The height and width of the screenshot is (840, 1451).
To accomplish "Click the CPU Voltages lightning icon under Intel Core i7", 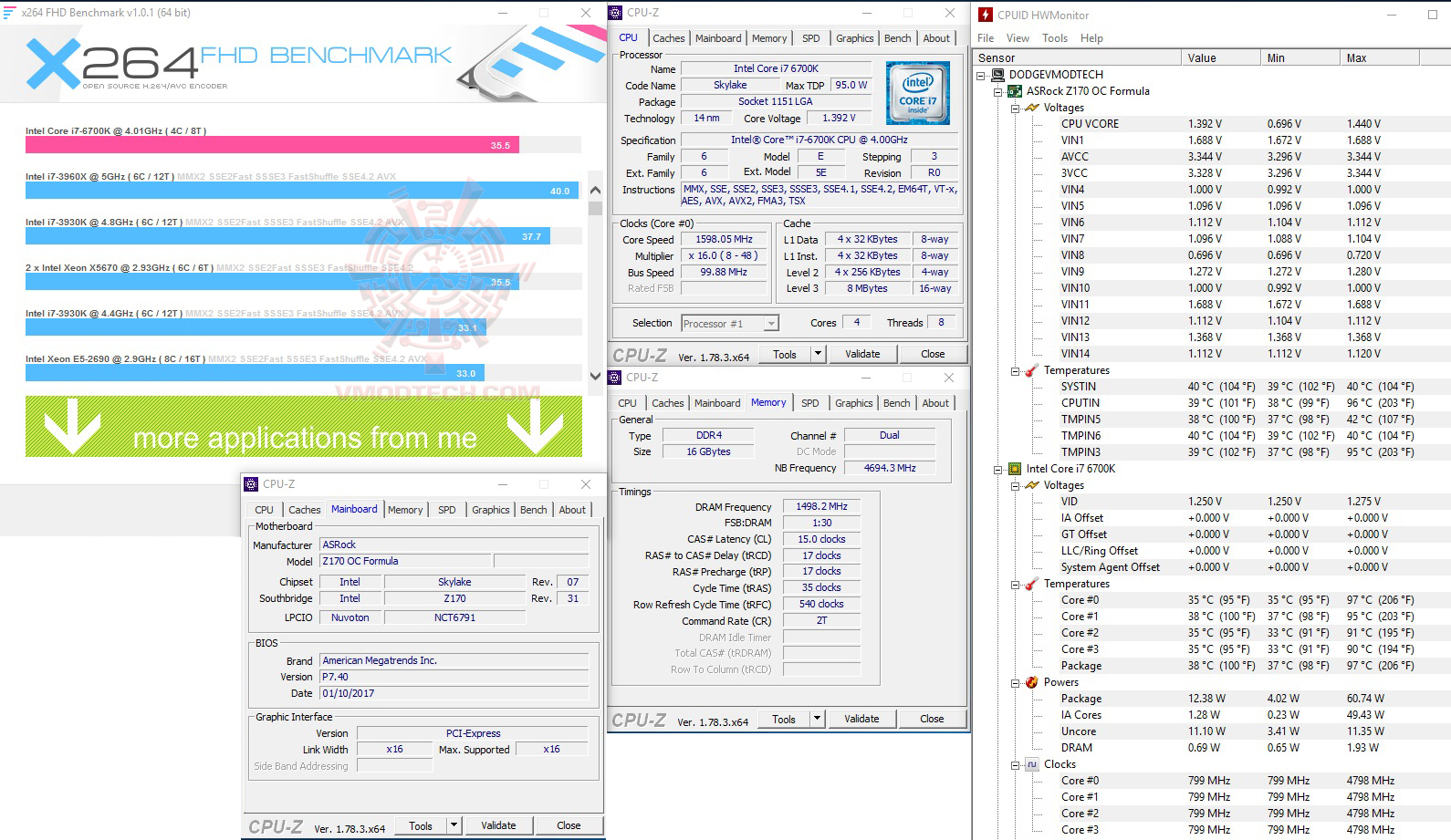I will (x=1032, y=485).
